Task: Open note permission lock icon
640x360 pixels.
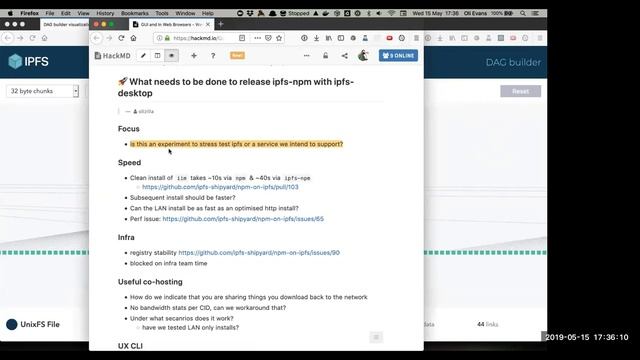Action: tap(325, 56)
